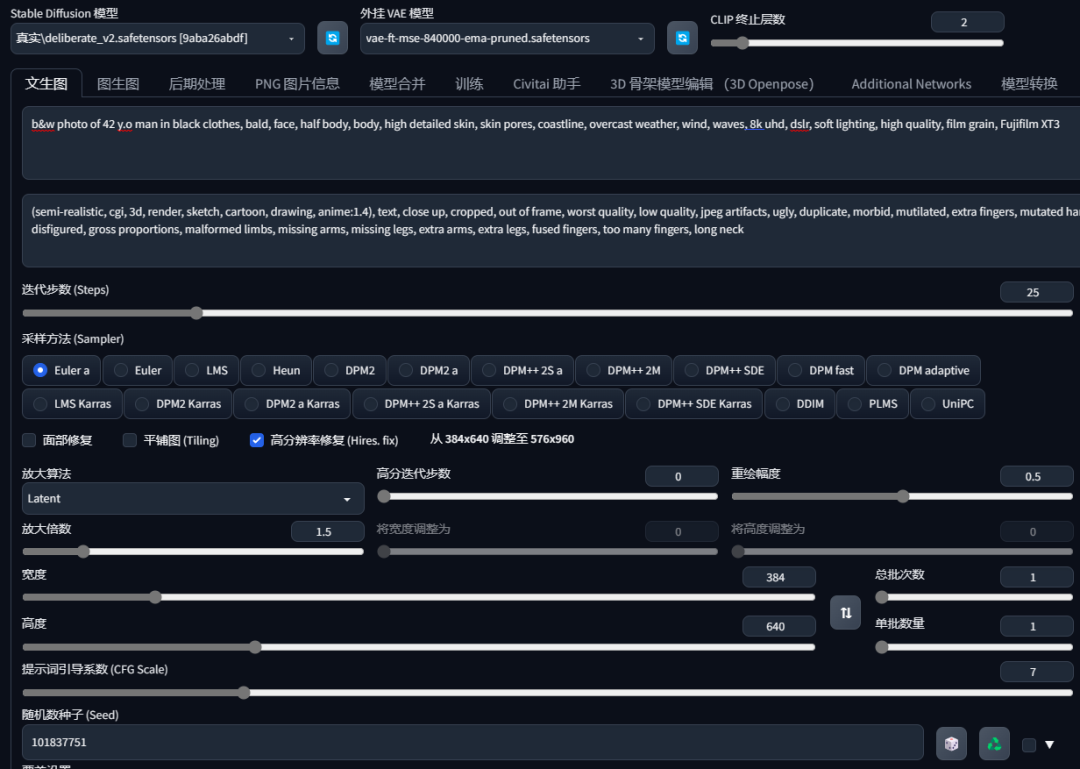Image resolution: width=1080 pixels, height=769 pixels.
Task: Reuse last seed with green recycle icon
Action: click(994, 744)
